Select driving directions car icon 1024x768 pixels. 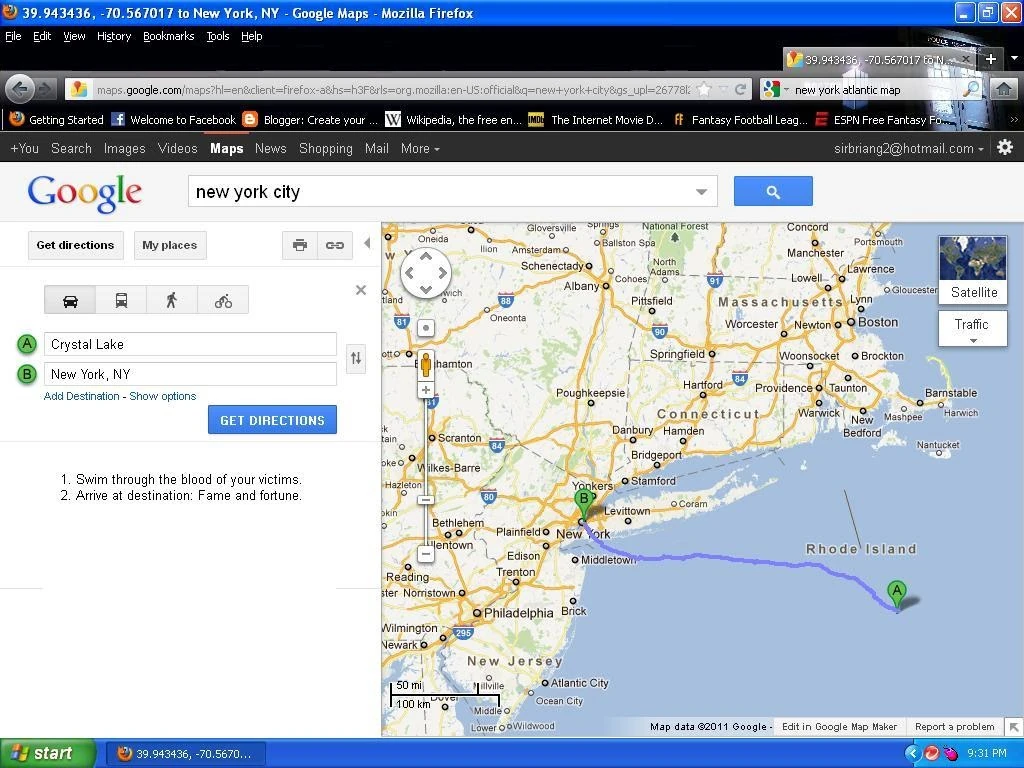click(71, 300)
